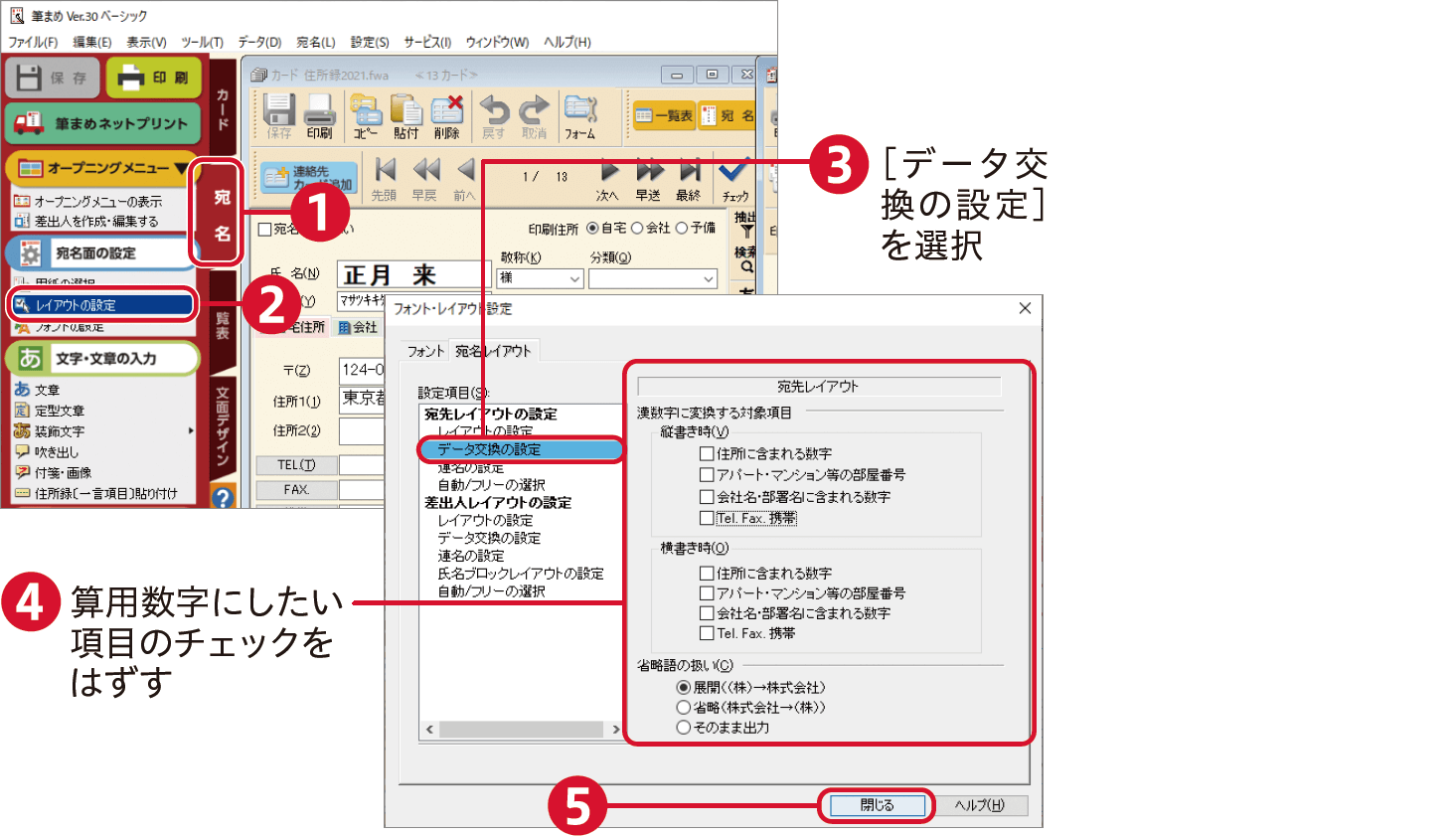Click ヘルプ(H) button in dialog
The image size is (1456, 836).
pyautogui.click(x=979, y=805)
